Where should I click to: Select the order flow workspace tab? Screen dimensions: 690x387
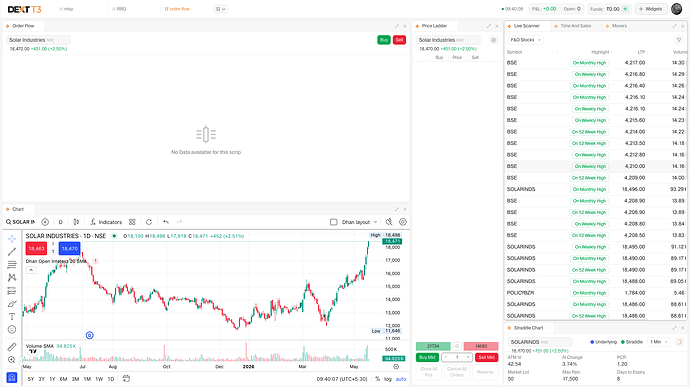(177, 9)
